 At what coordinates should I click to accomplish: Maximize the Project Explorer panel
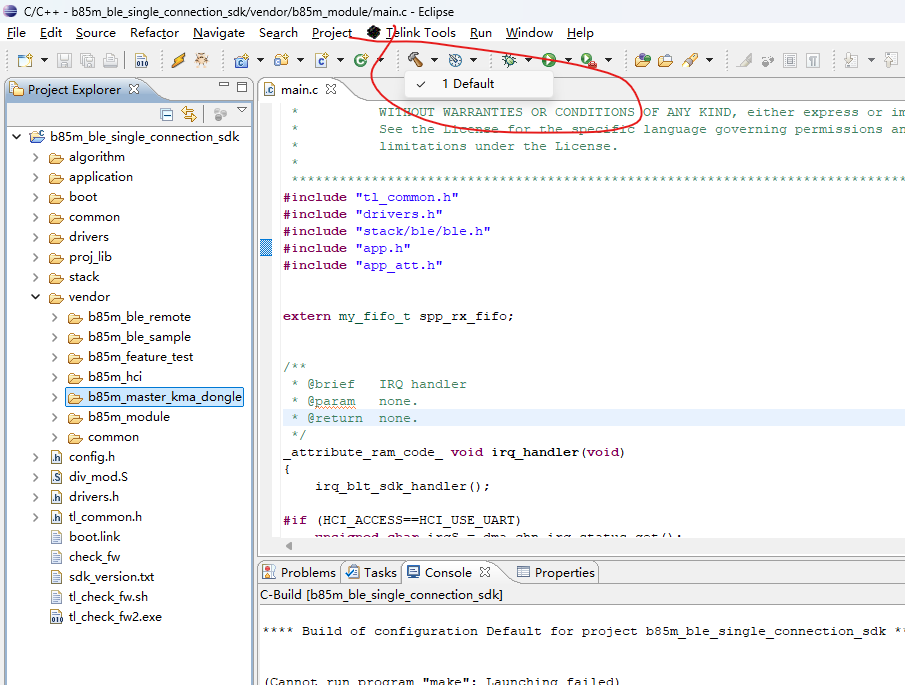pos(242,87)
